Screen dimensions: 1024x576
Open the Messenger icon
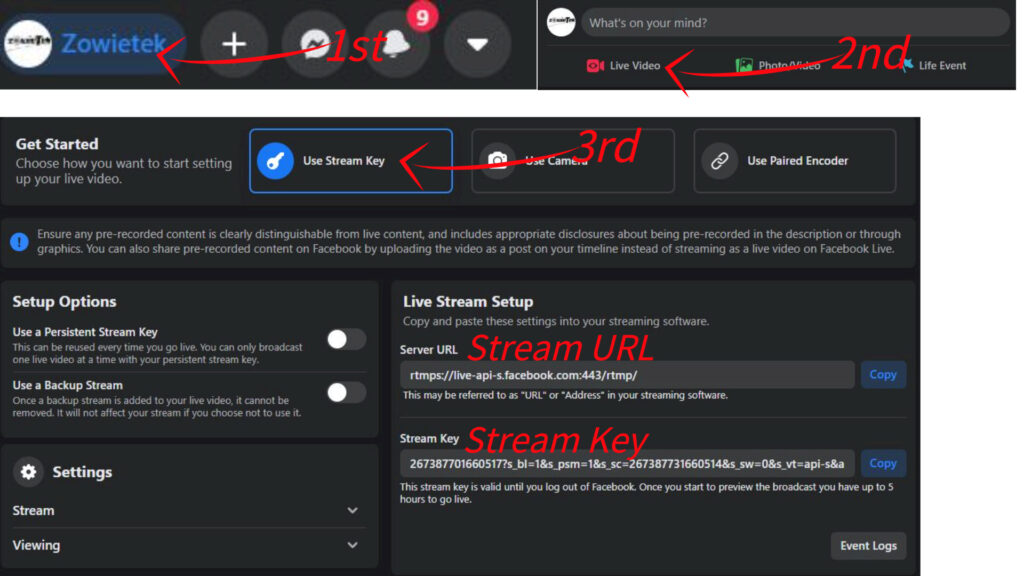315,44
